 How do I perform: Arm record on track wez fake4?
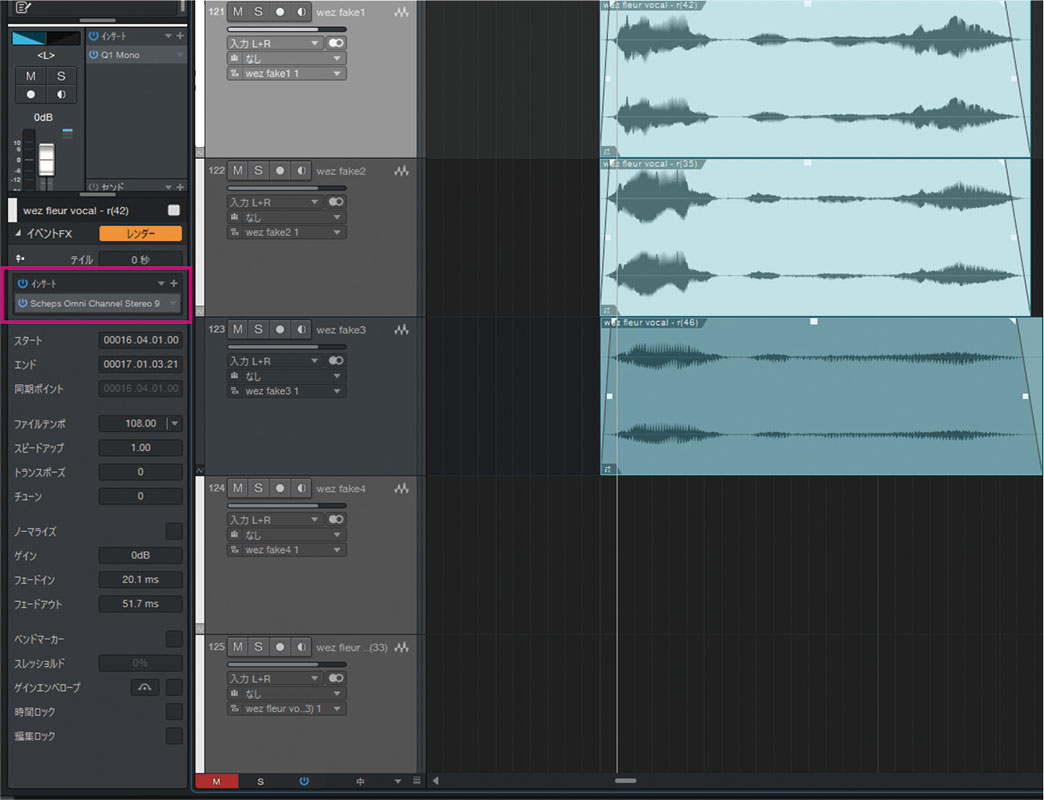pos(280,489)
